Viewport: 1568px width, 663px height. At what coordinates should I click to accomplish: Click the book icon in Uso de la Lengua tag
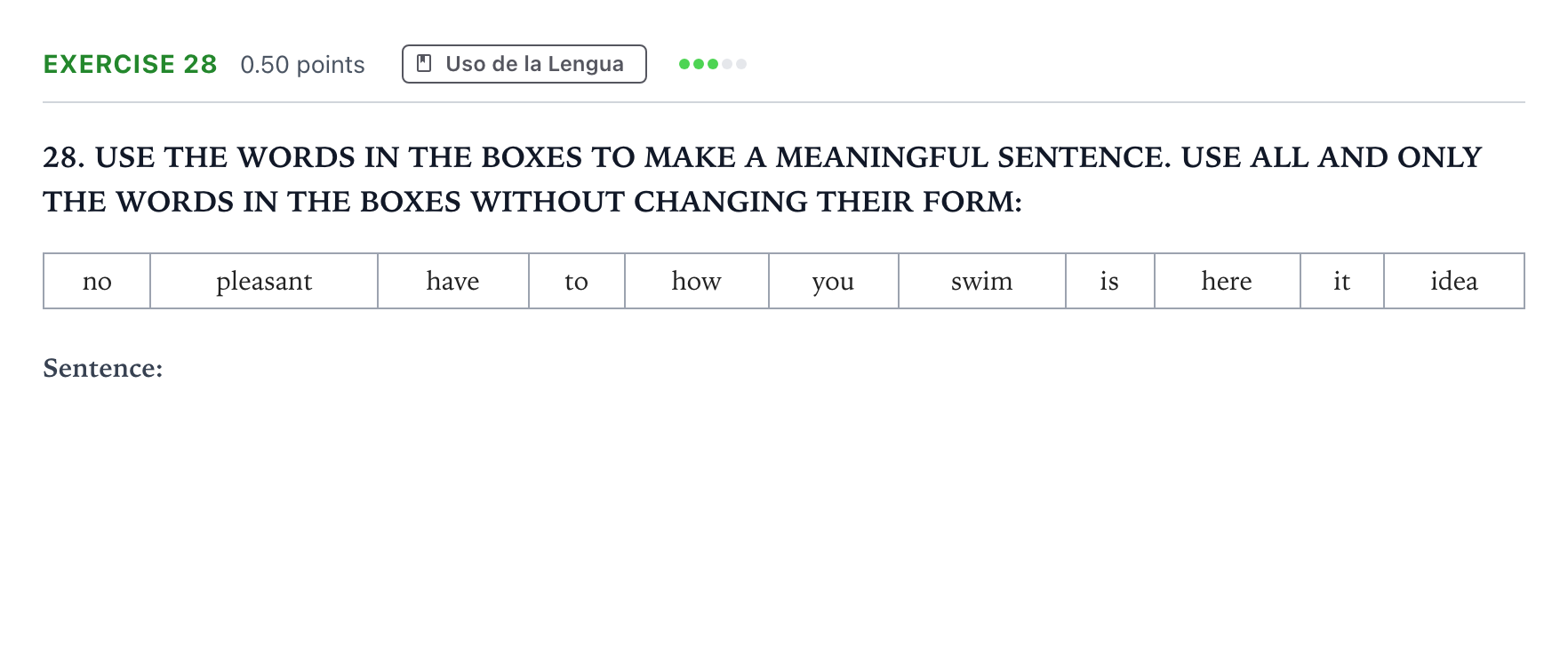(x=425, y=64)
